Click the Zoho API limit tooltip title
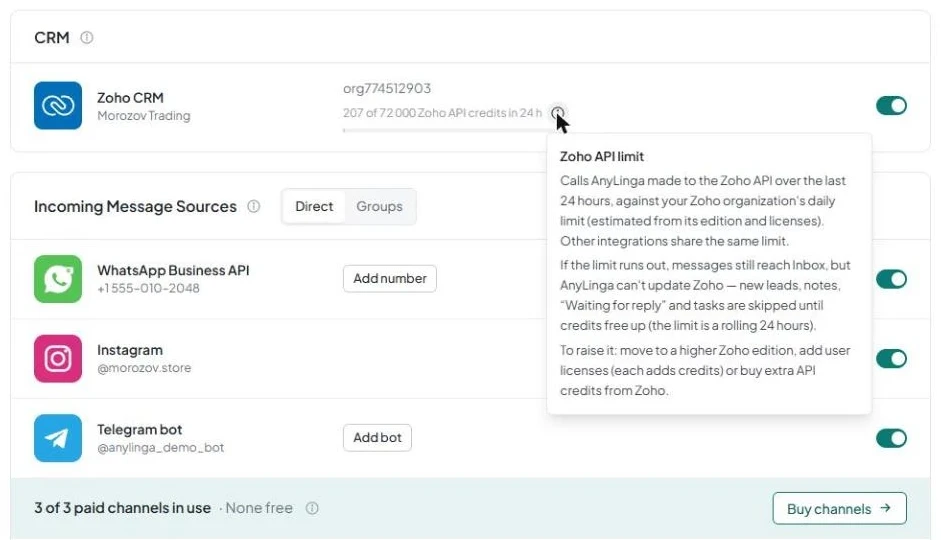This screenshot has height=540, width=941. [602, 157]
